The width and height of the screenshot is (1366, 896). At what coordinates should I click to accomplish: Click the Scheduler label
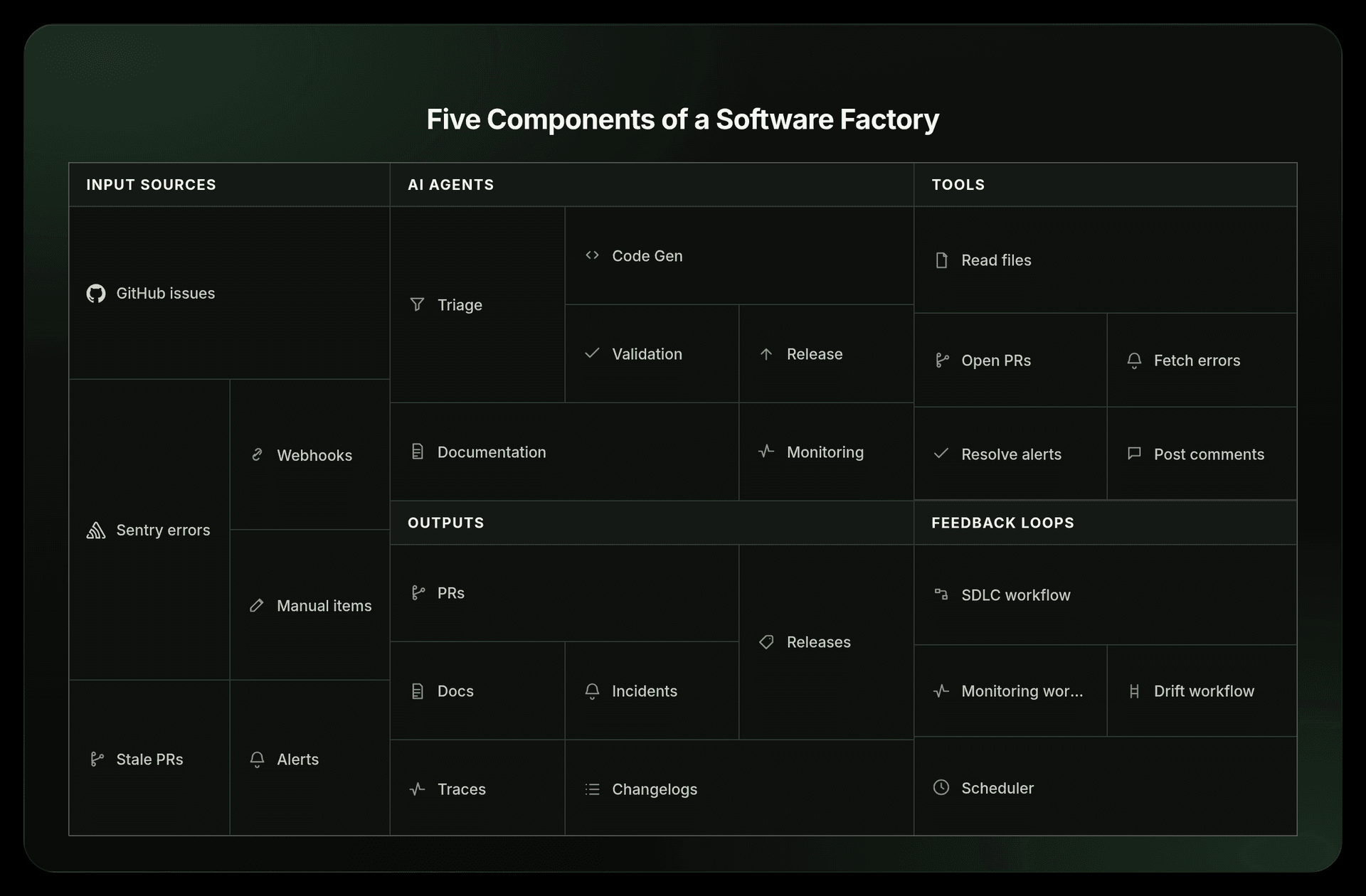[997, 788]
